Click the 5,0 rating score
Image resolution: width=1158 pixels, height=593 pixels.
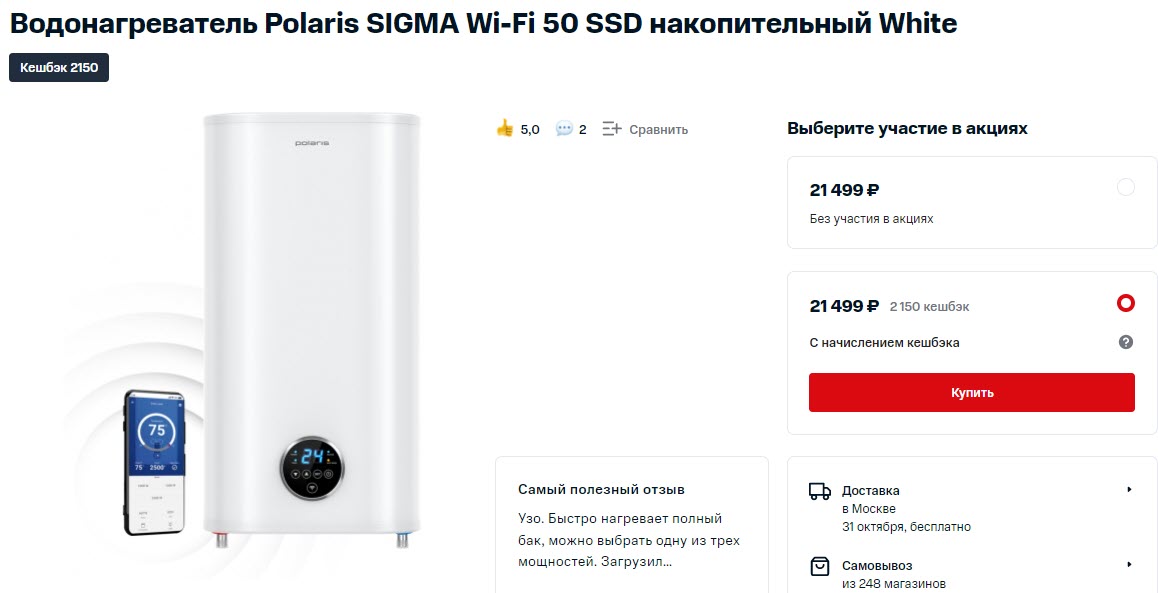click(x=527, y=129)
